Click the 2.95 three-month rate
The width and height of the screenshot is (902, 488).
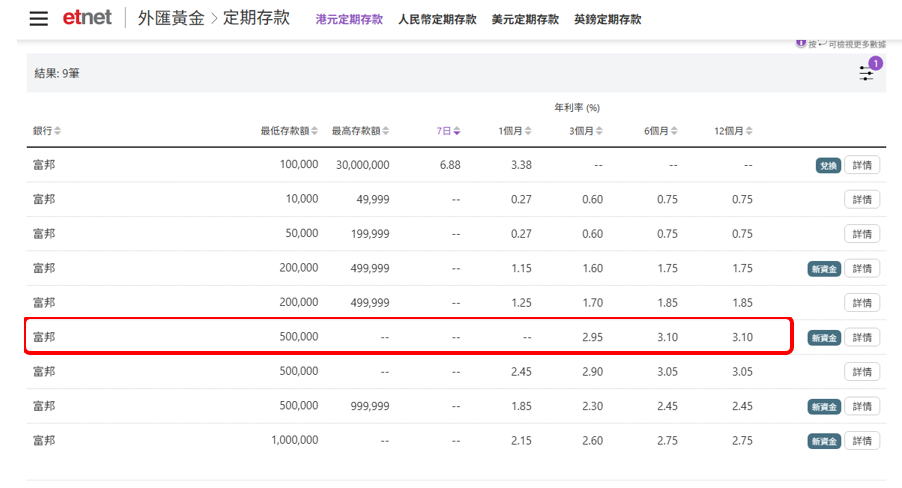593,337
